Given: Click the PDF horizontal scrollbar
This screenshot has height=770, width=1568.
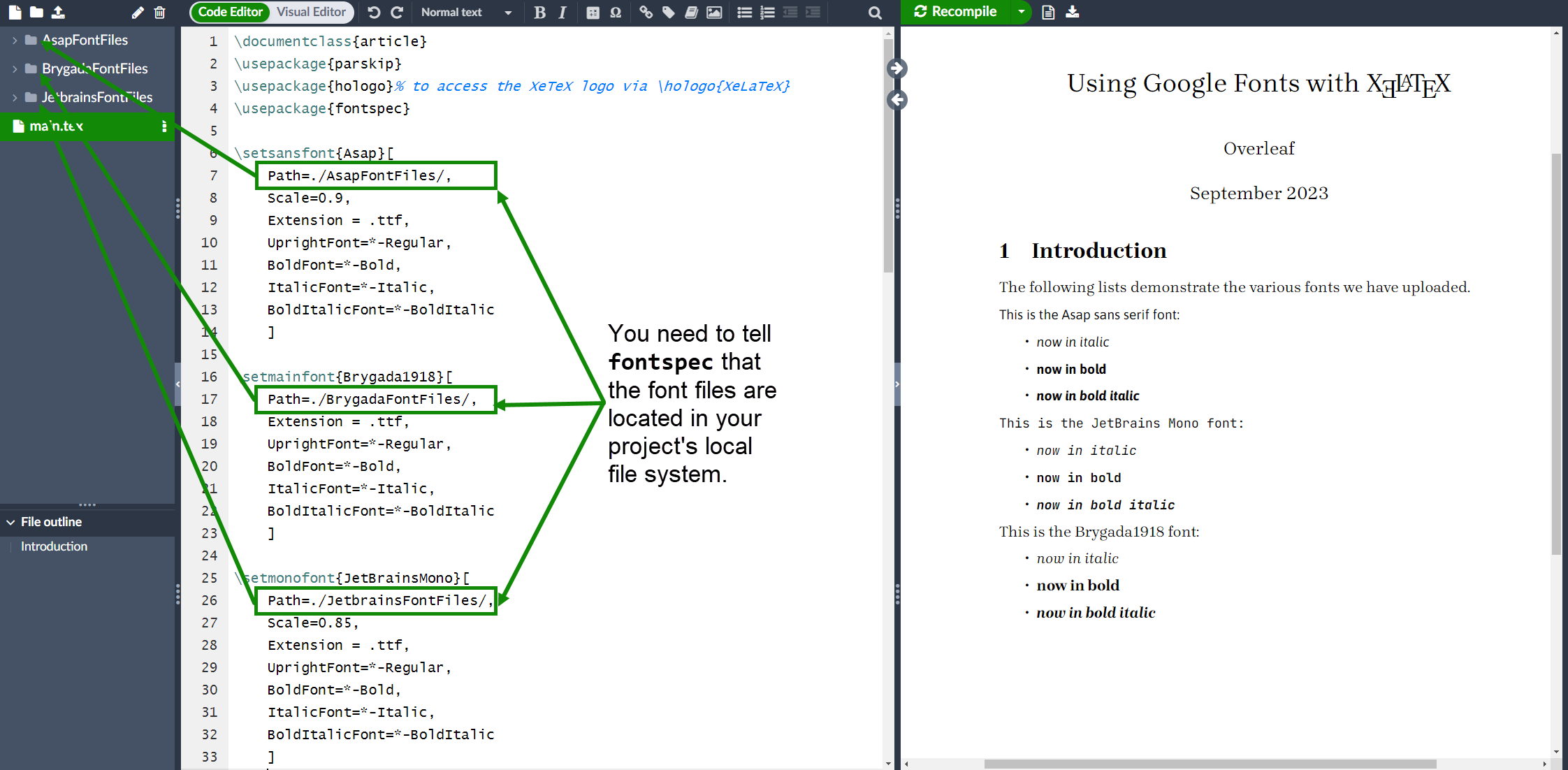Looking at the screenshot, I should point(1209,764).
